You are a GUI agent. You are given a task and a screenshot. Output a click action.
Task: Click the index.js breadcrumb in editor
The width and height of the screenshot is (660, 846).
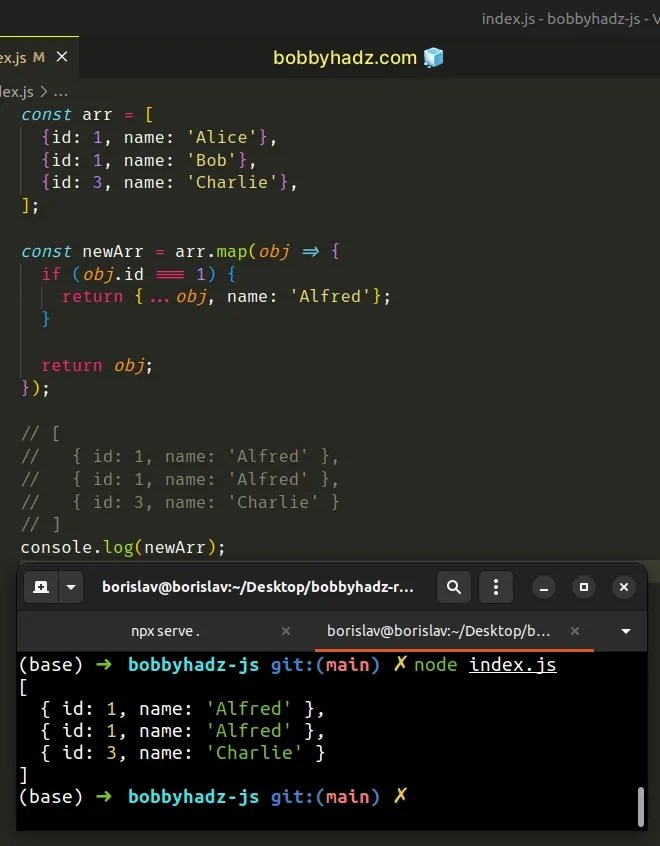pyautogui.click(x=17, y=92)
